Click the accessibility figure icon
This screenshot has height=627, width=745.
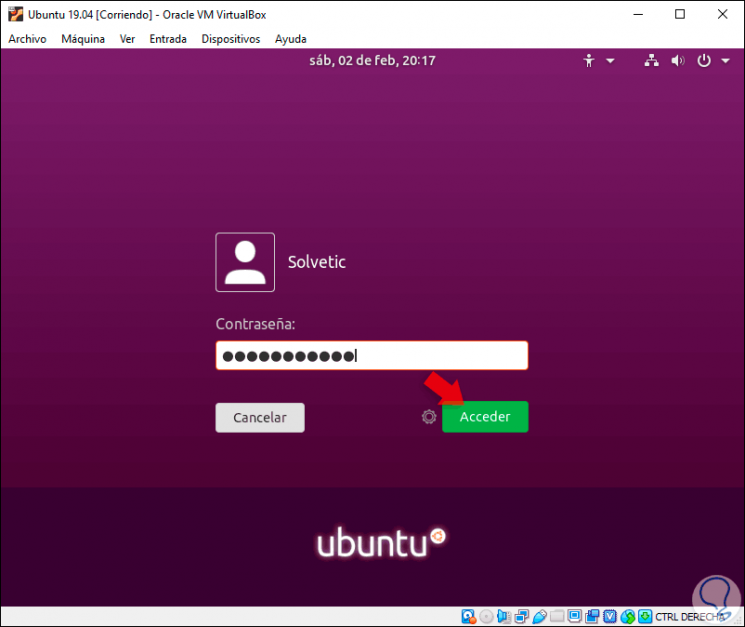(589, 61)
